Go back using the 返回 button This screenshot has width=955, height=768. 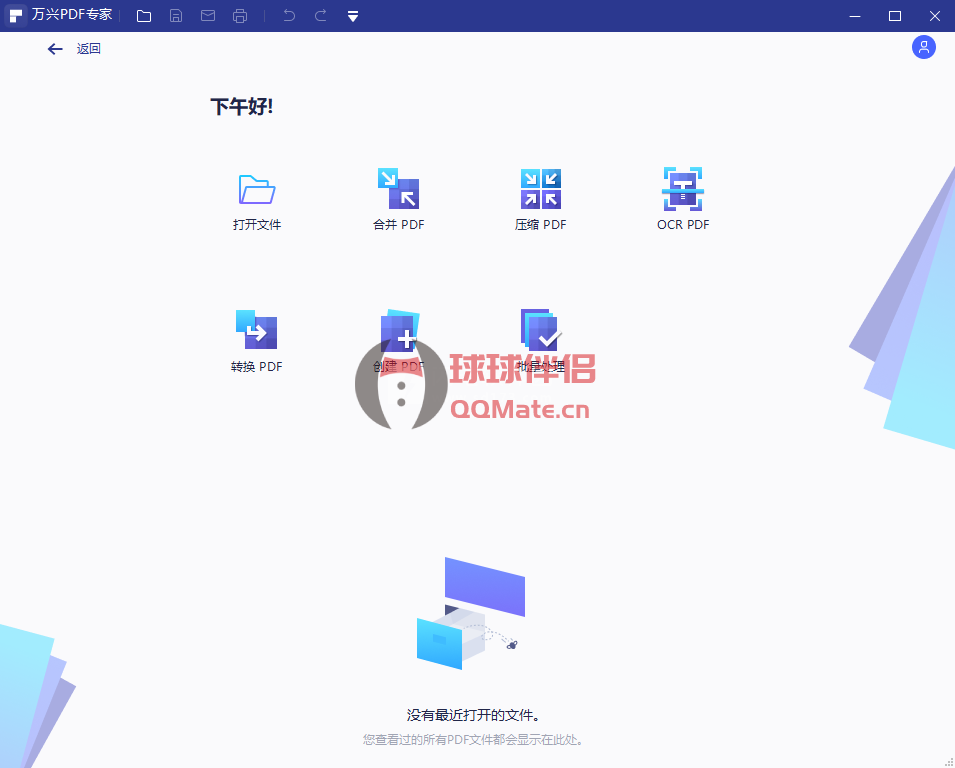tap(74, 49)
